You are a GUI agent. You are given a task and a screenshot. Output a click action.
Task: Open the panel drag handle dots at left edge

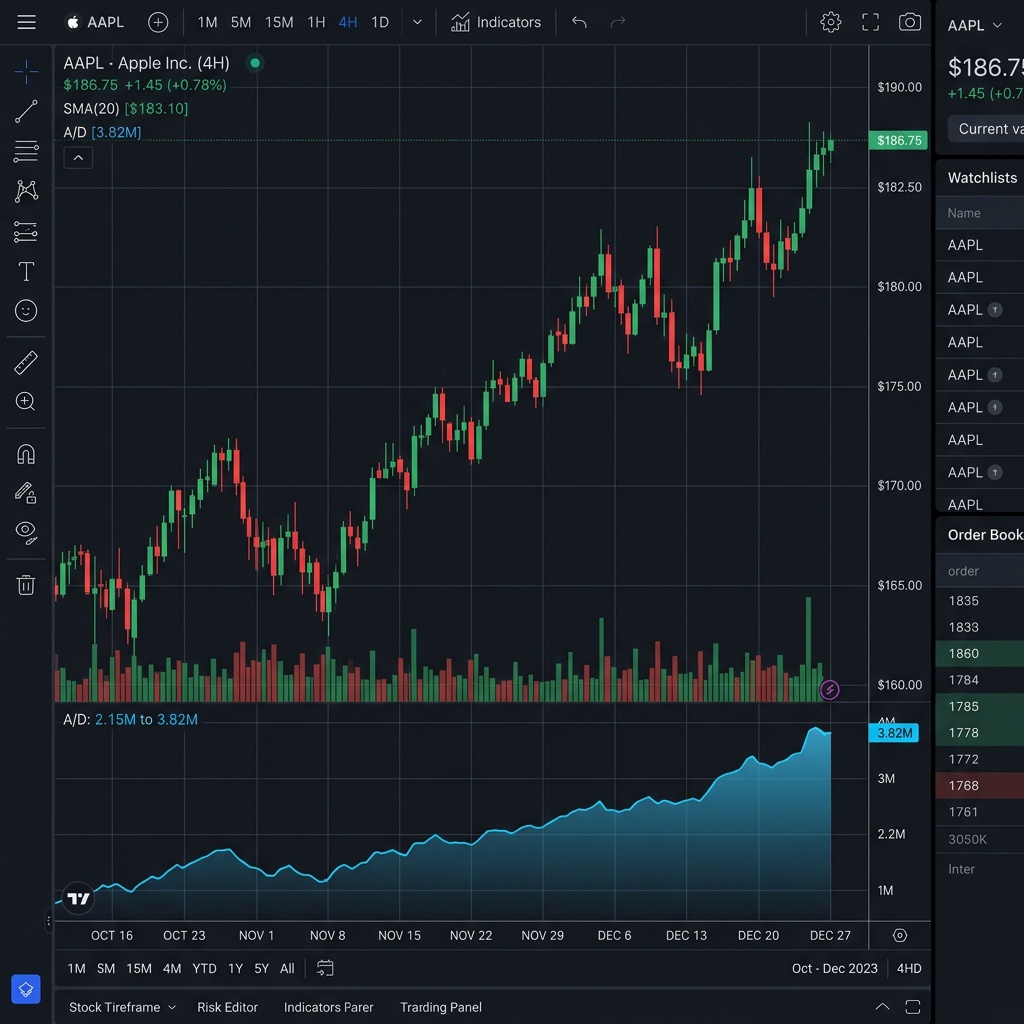point(48,921)
